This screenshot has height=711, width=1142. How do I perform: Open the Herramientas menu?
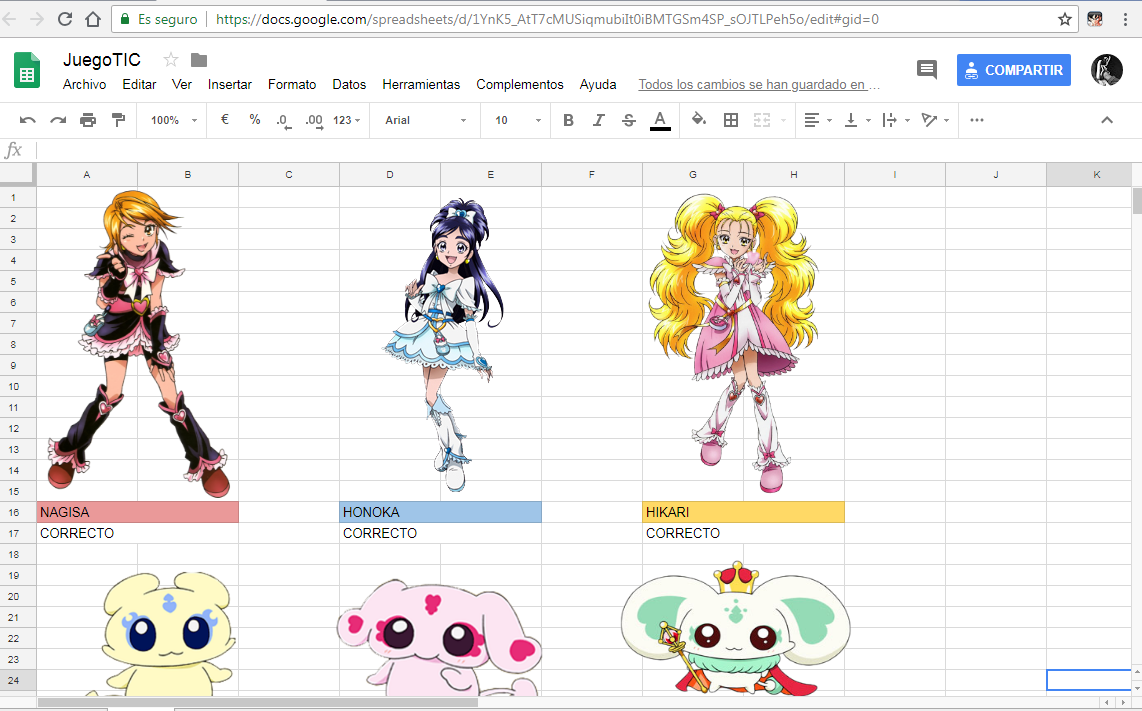pos(421,85)
